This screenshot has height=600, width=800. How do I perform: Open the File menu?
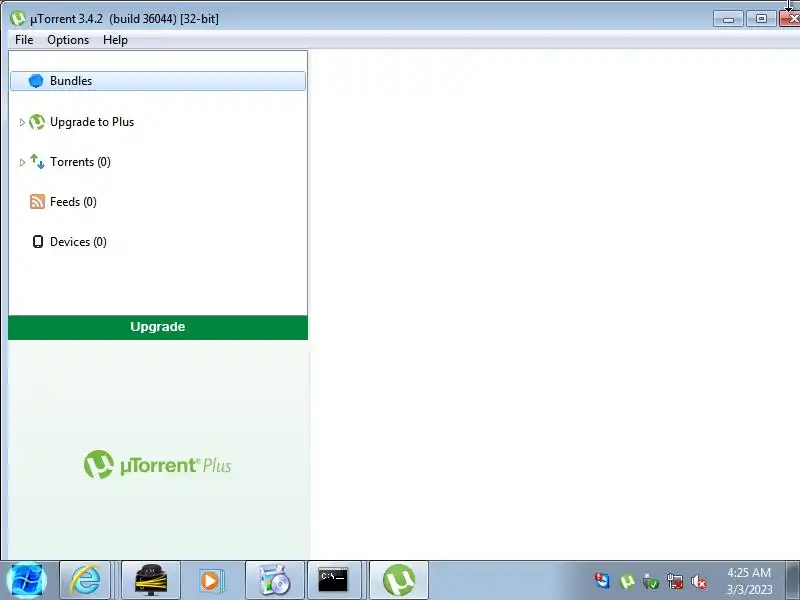click(24, 40)
